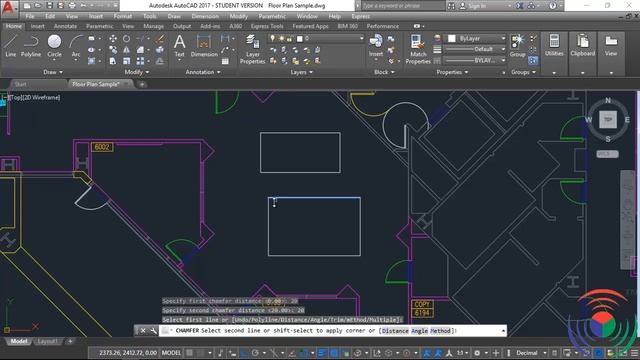Image resolution: width=640 pixels, height=360 pixels.
Task: Expand the Annotation panel
Action: (x=203, y=72)
